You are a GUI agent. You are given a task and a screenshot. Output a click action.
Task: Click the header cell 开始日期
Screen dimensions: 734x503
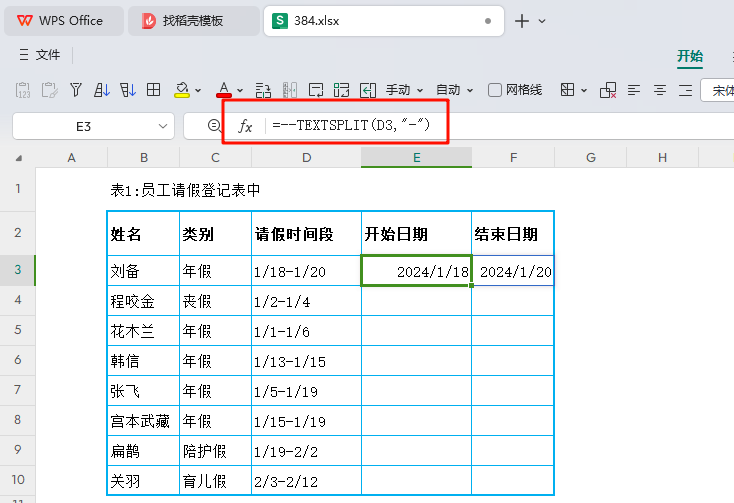(416, 233)
